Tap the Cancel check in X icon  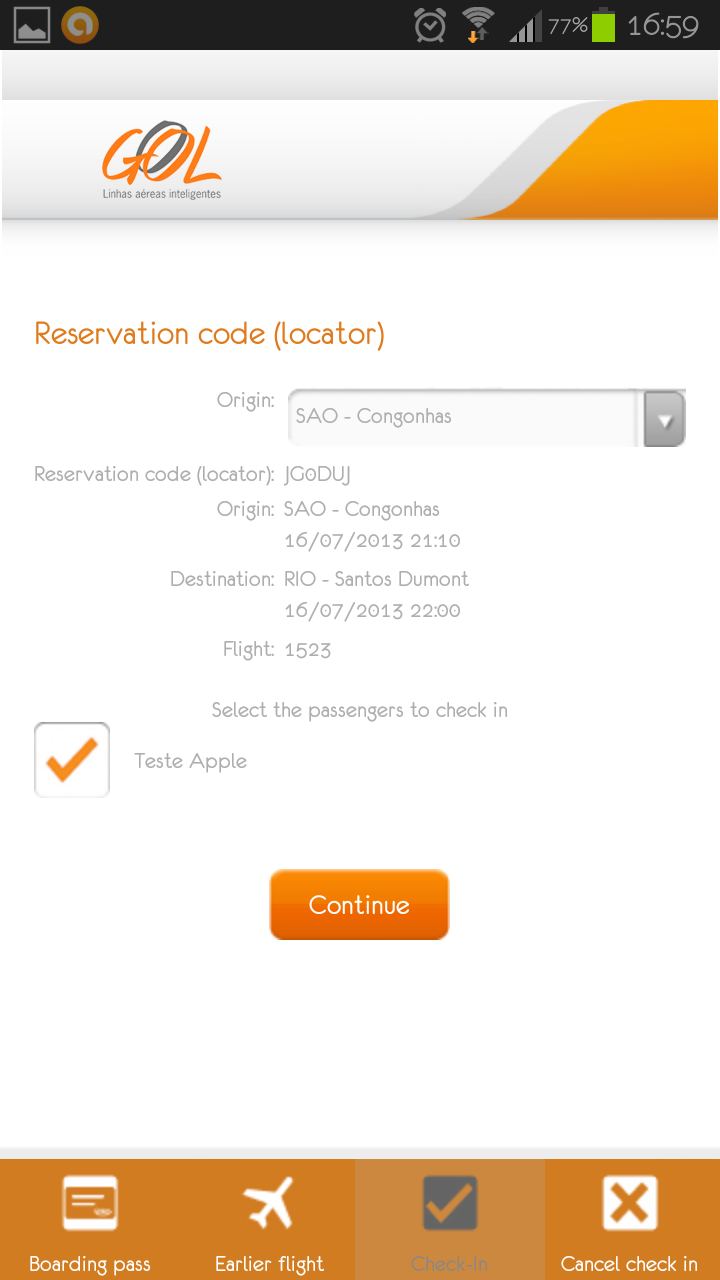629,1202
